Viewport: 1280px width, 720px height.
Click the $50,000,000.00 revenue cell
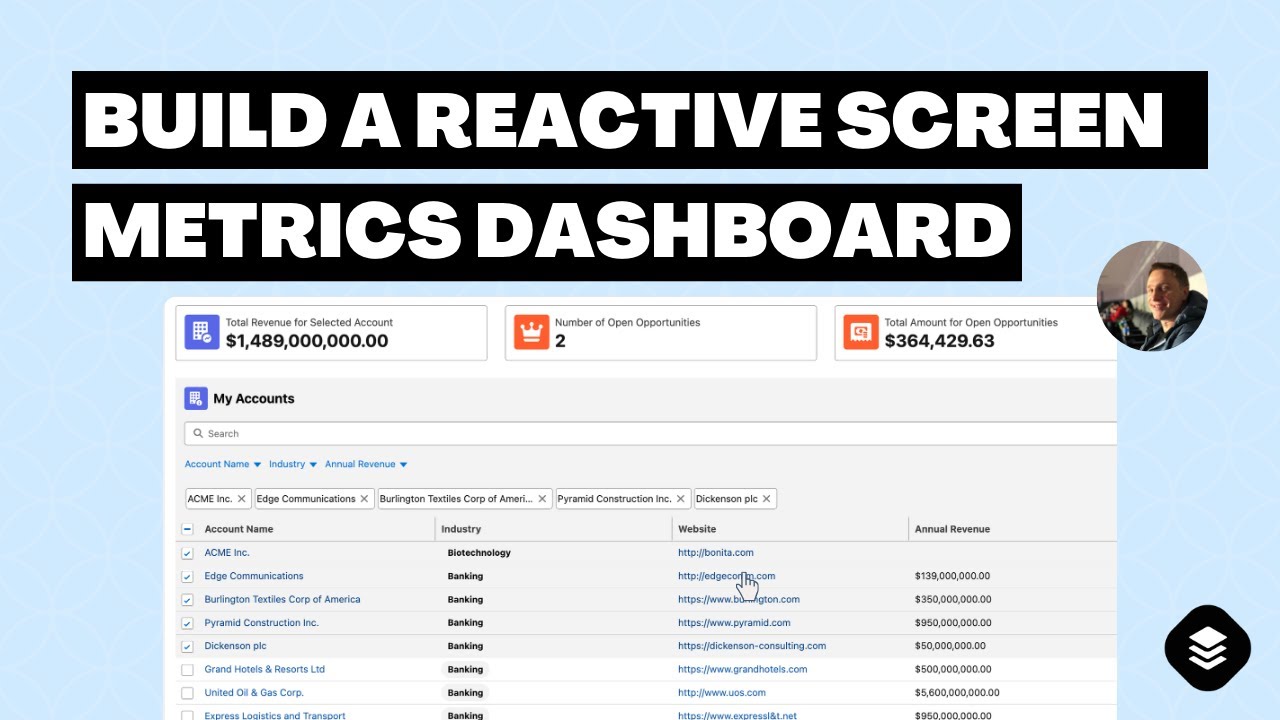950,646
